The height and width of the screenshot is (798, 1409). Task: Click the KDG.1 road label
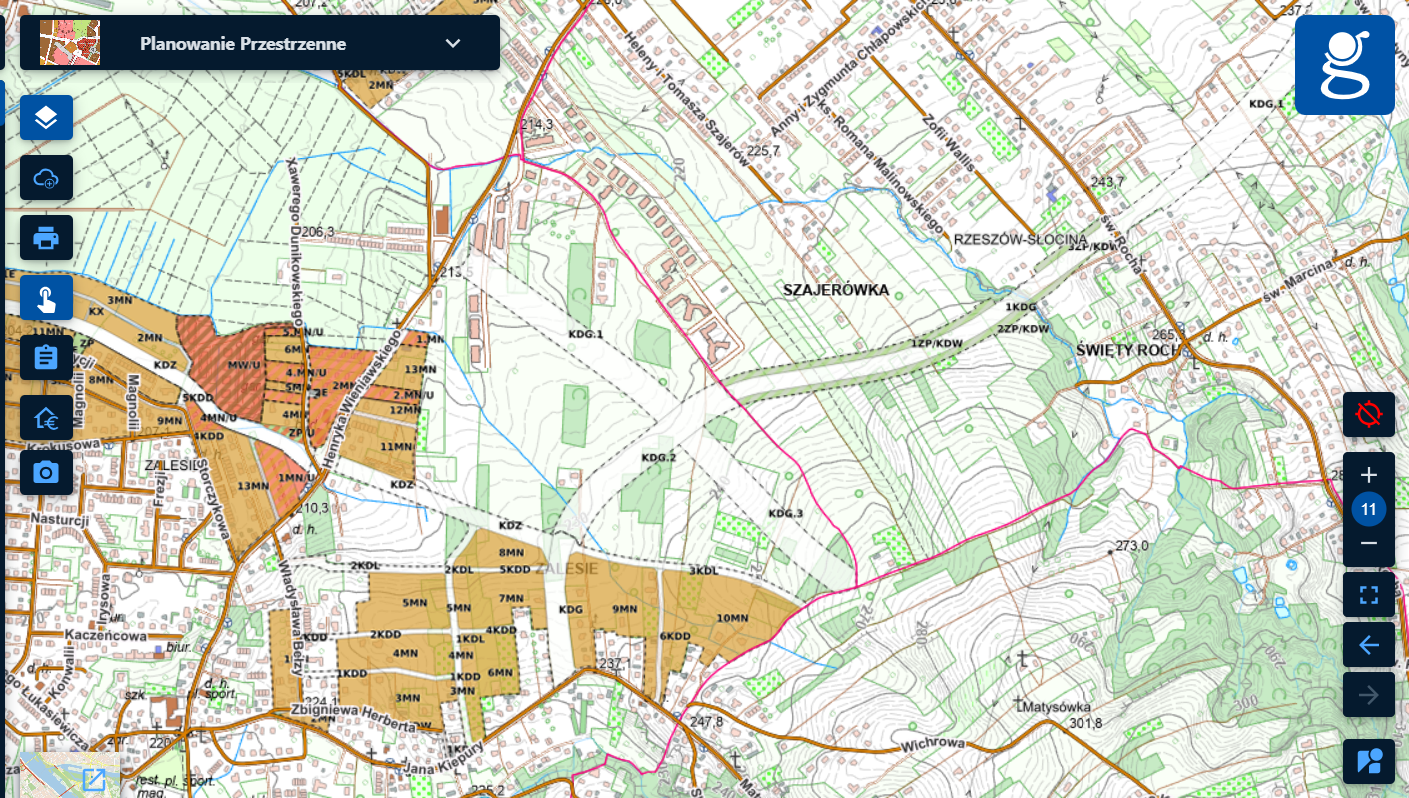click(x=585, y=334)
